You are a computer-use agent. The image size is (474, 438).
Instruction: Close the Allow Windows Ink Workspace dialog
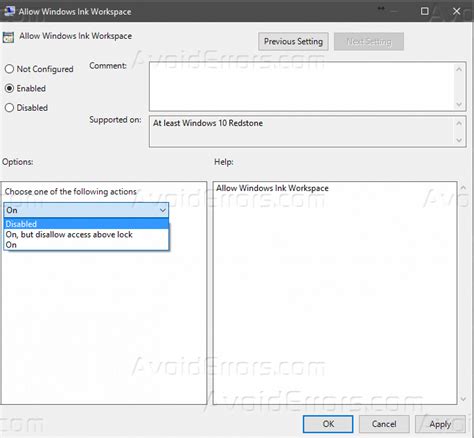pyautogui.click(x=457, y=11)
